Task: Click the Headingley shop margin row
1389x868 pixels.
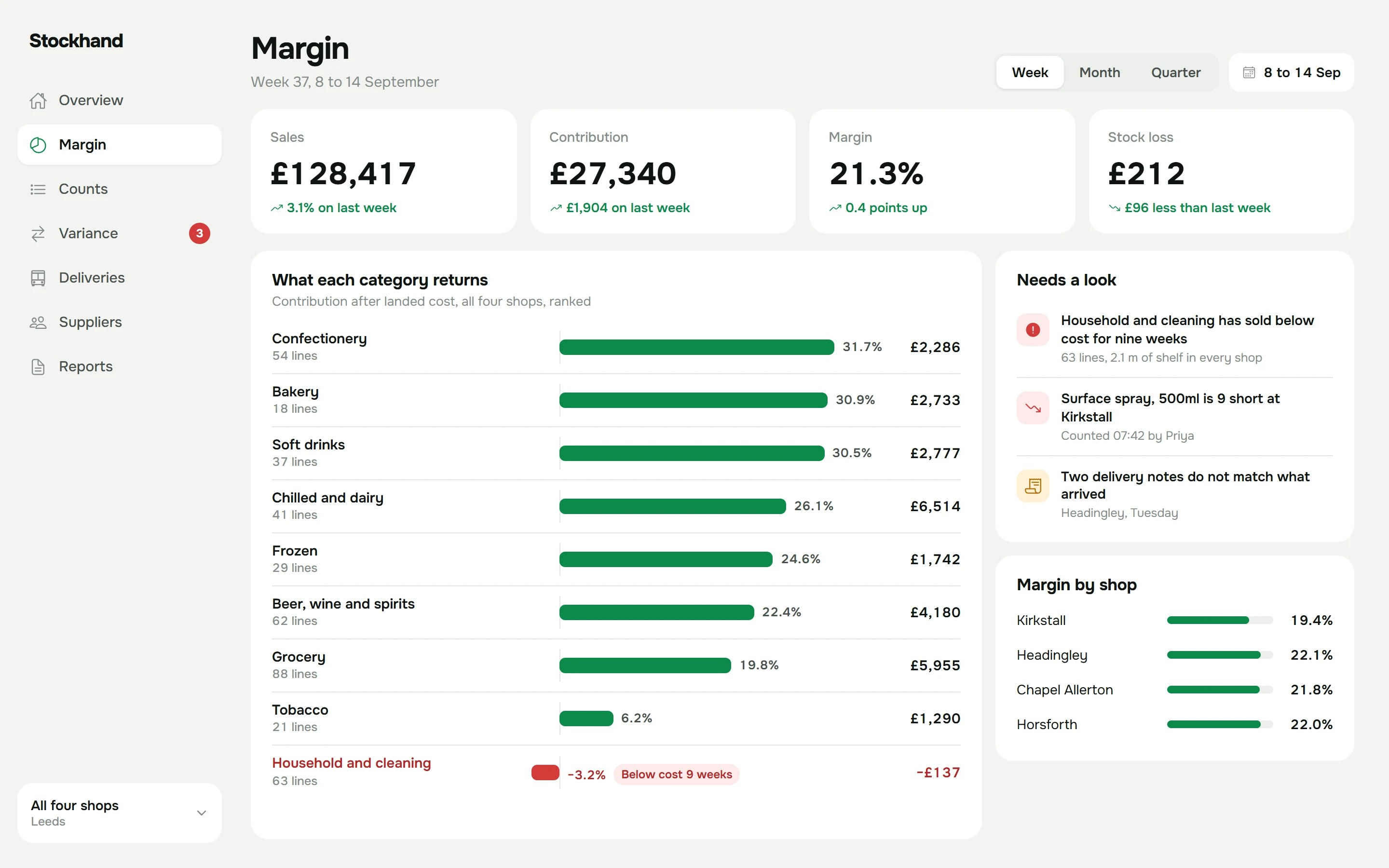Action: (x=1174, y=655)
